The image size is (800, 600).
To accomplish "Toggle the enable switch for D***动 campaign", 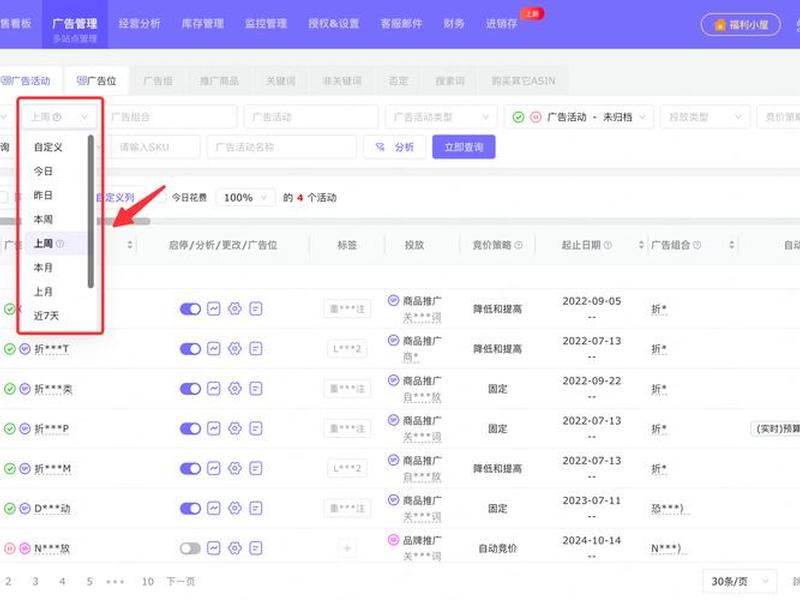I will tap(190, 508).
